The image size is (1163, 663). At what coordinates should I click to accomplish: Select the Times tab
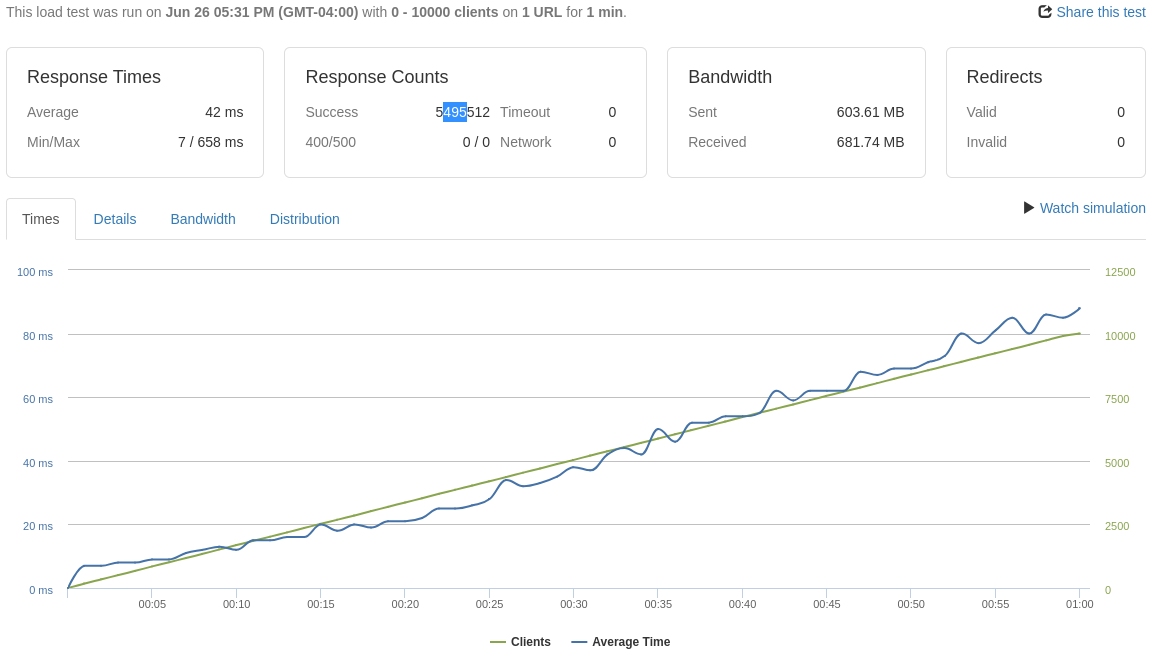click(x=41, y=219)
